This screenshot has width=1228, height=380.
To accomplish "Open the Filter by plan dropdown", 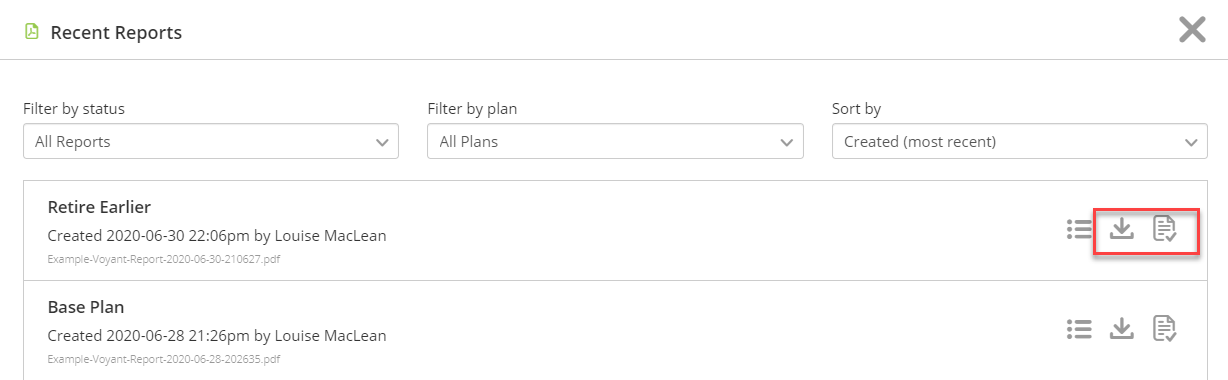I will (x=615, y=141).
